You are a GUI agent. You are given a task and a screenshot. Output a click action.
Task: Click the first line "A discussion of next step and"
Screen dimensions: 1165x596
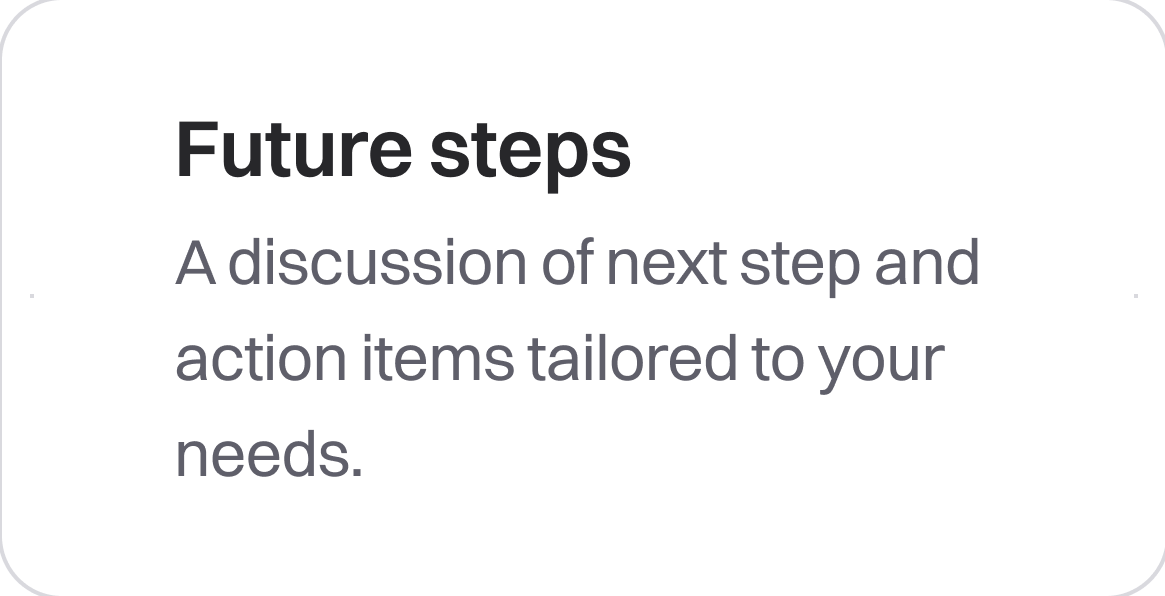[x=577, y=267]
